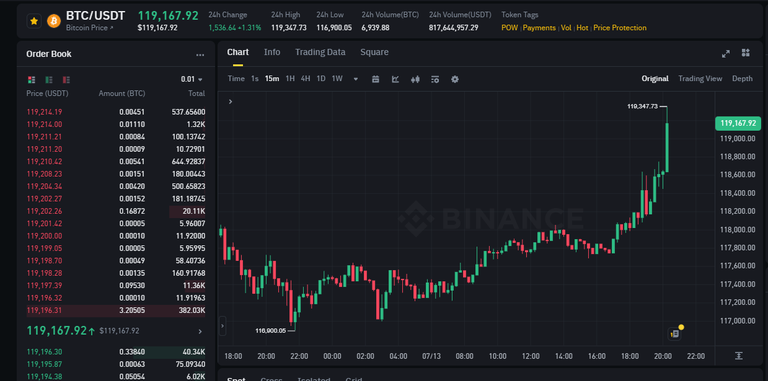This screenshot has width=768, height=381.
Task: Show only sell orders view
Action: click(x=66, y=79)
